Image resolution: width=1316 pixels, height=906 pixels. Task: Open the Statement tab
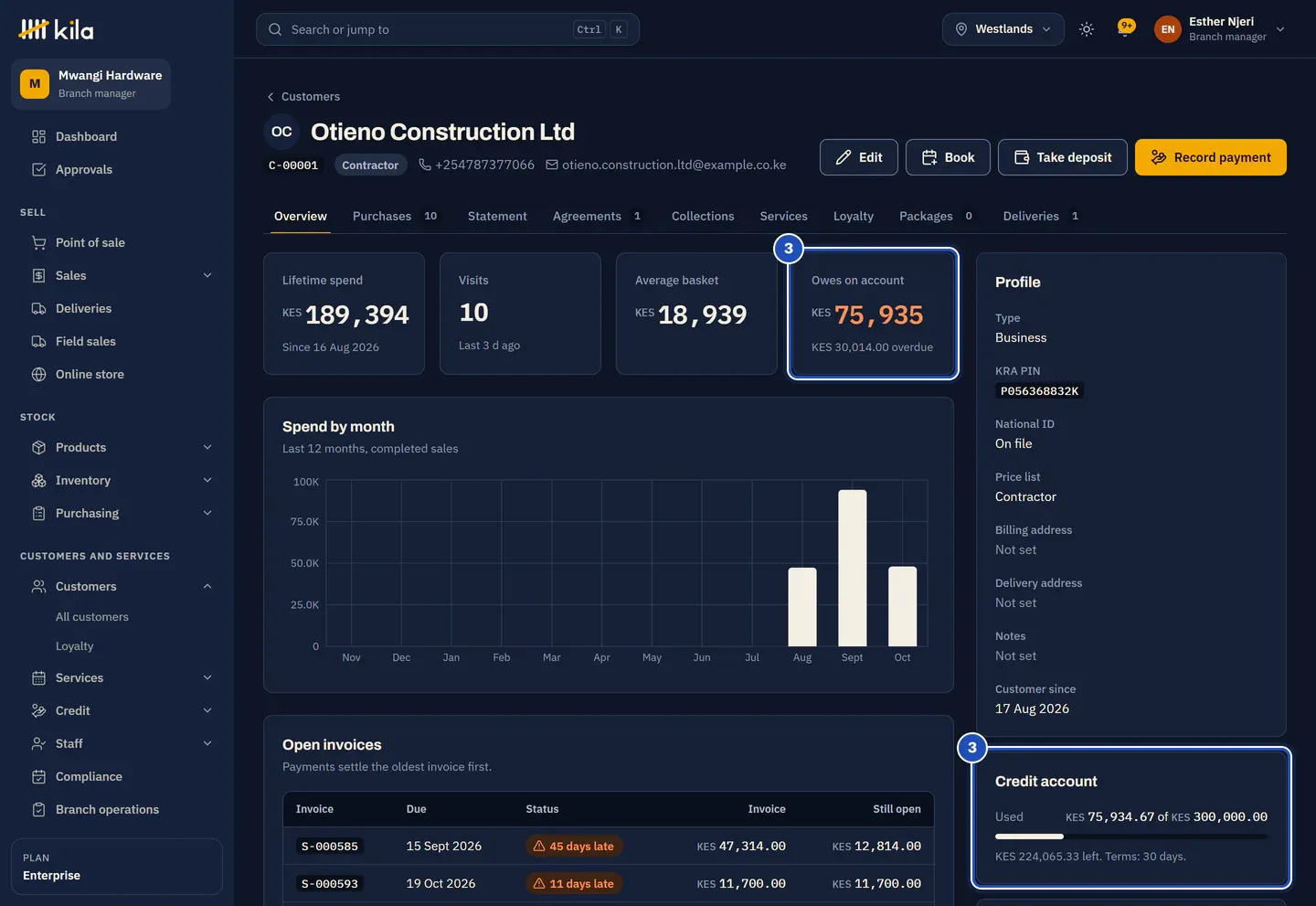(x=497, y=216)
